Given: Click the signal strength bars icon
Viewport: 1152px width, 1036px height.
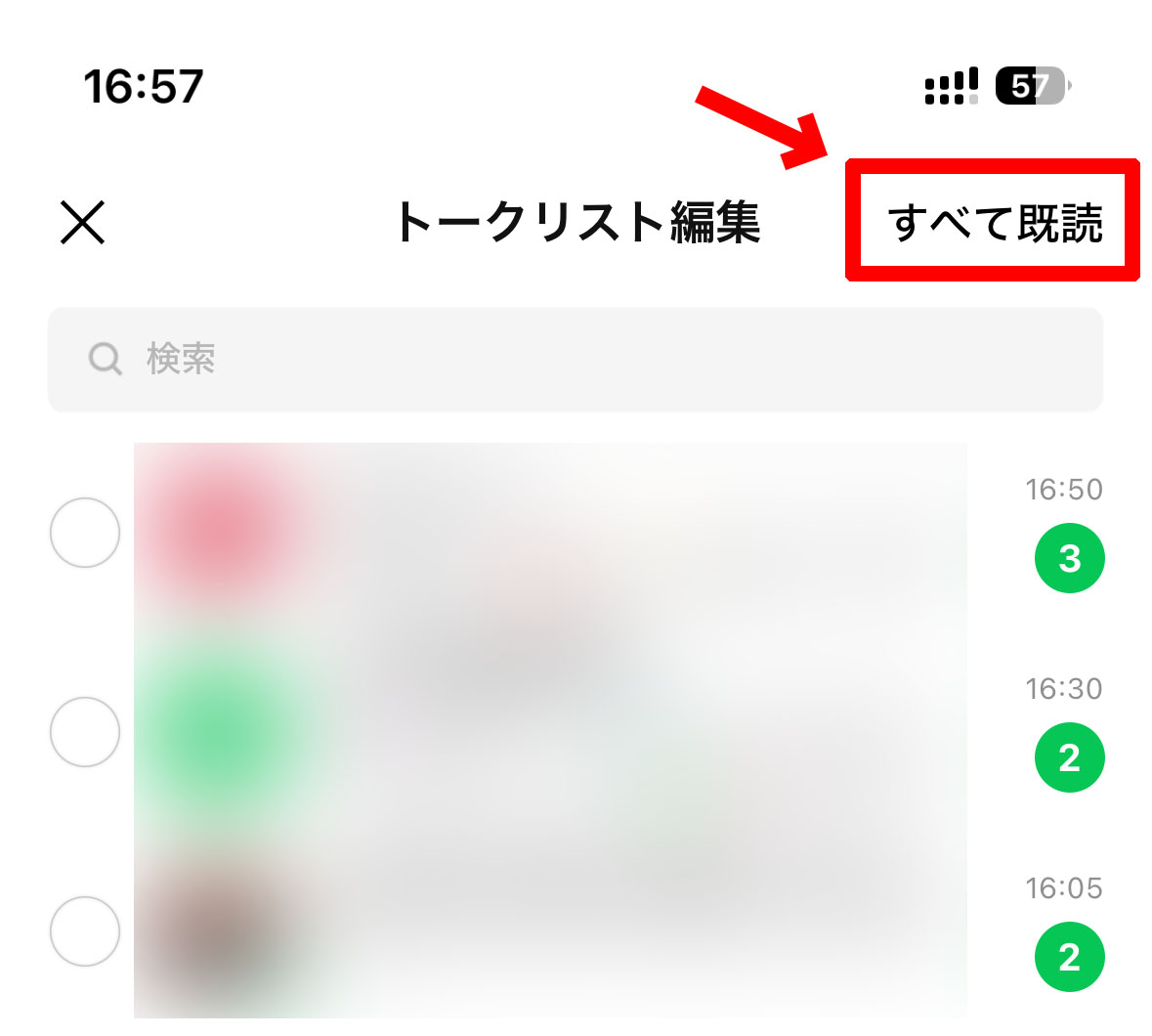Looking at the screenshot, I should [951, 86].
